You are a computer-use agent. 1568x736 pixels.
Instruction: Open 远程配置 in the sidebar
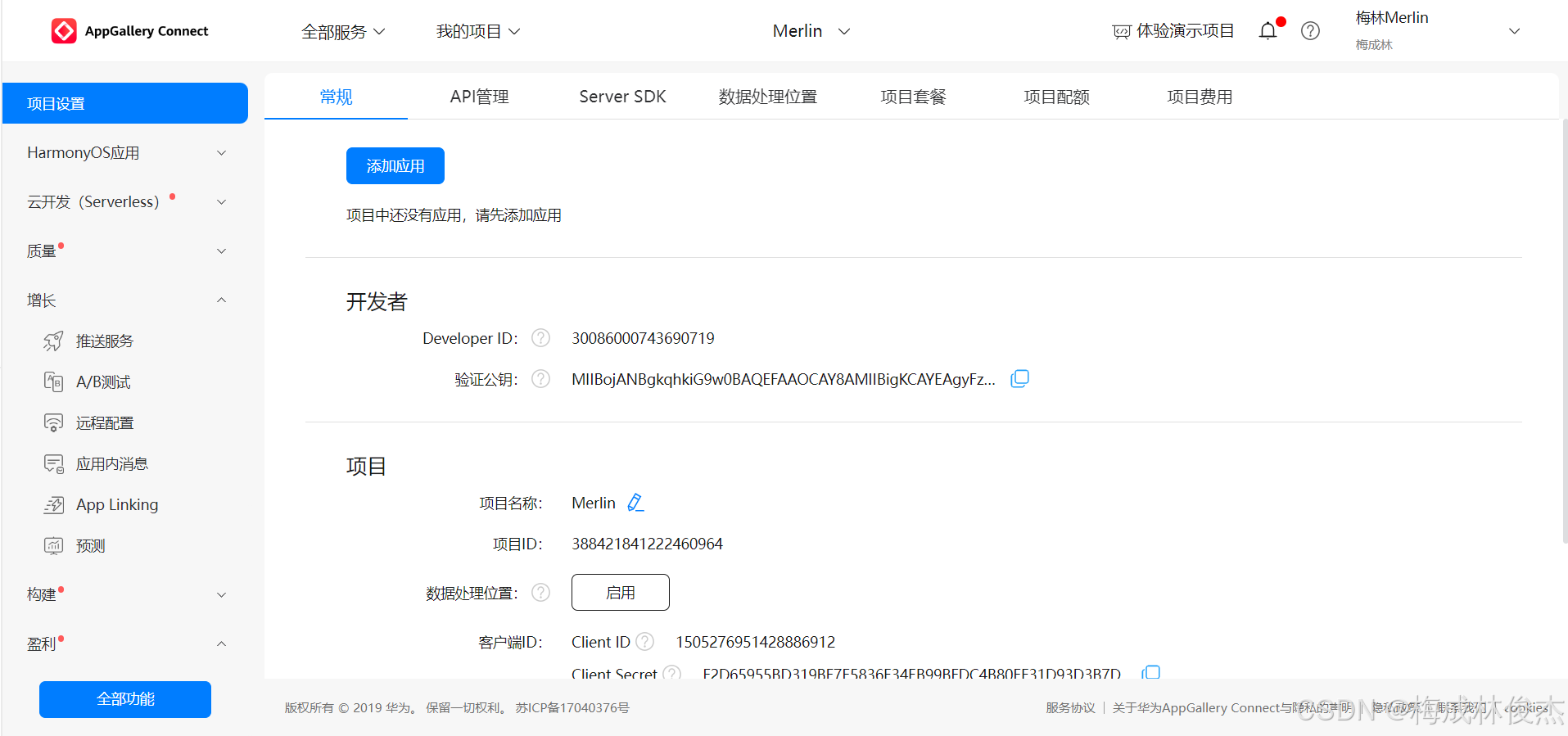[105, 423]
